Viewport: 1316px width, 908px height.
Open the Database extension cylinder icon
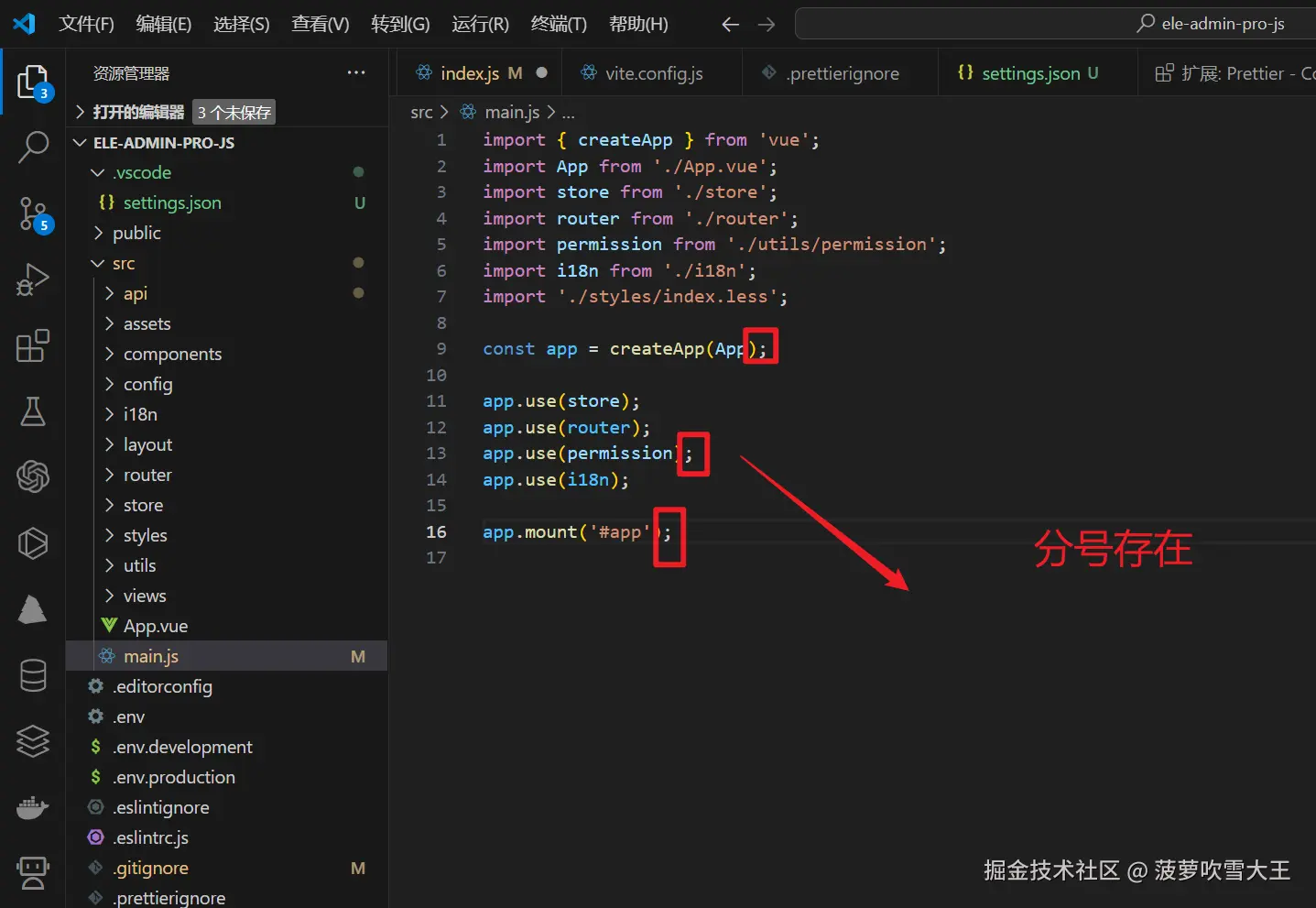(33, 676)
